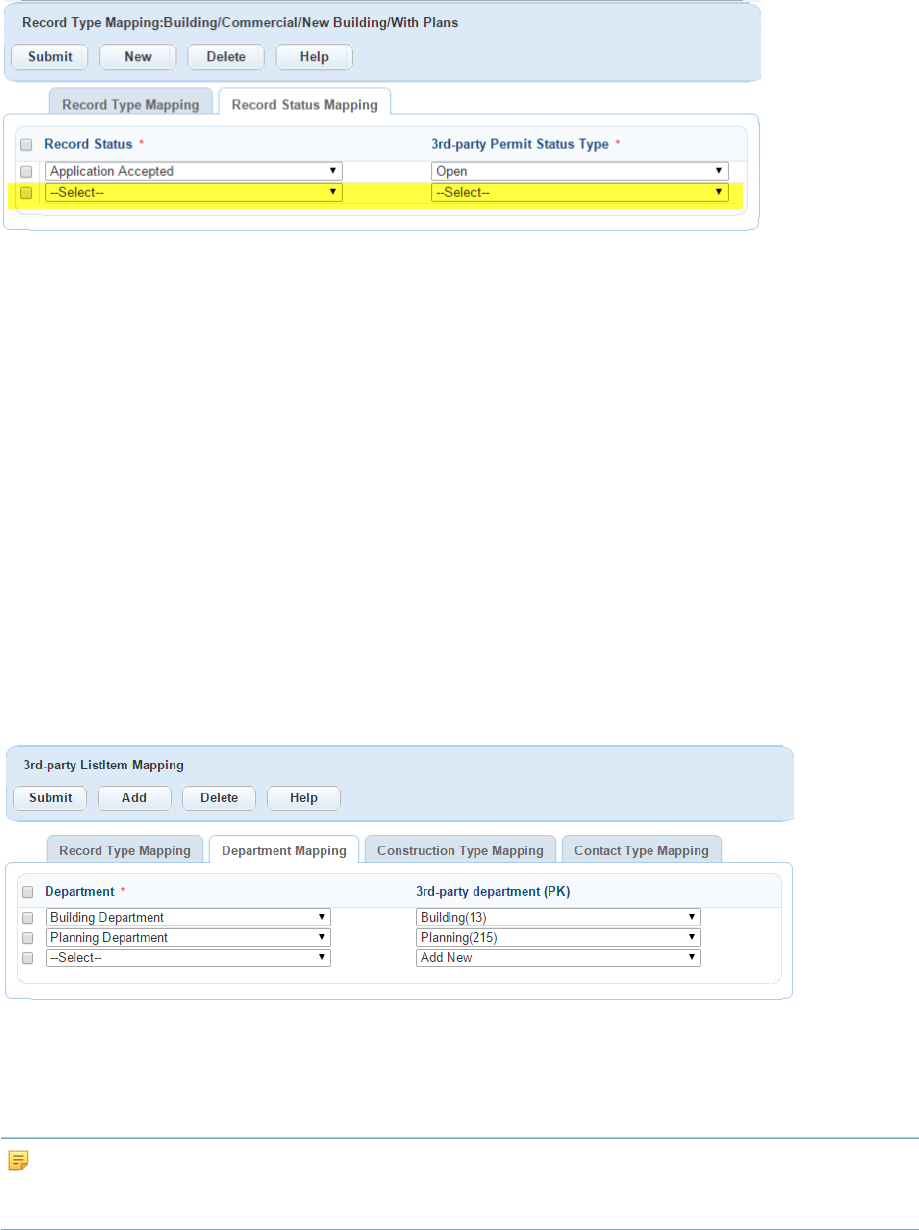
Task: Click the yellow note icon at bottom left
Action: point(17,1161)
